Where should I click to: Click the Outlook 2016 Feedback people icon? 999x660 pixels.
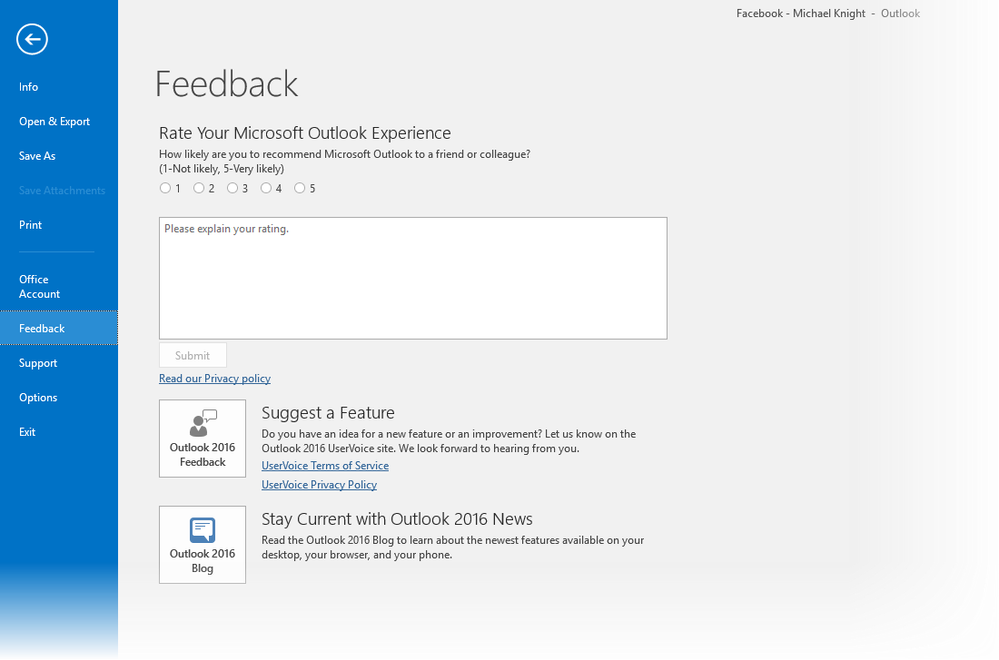(x=203, y=422)
